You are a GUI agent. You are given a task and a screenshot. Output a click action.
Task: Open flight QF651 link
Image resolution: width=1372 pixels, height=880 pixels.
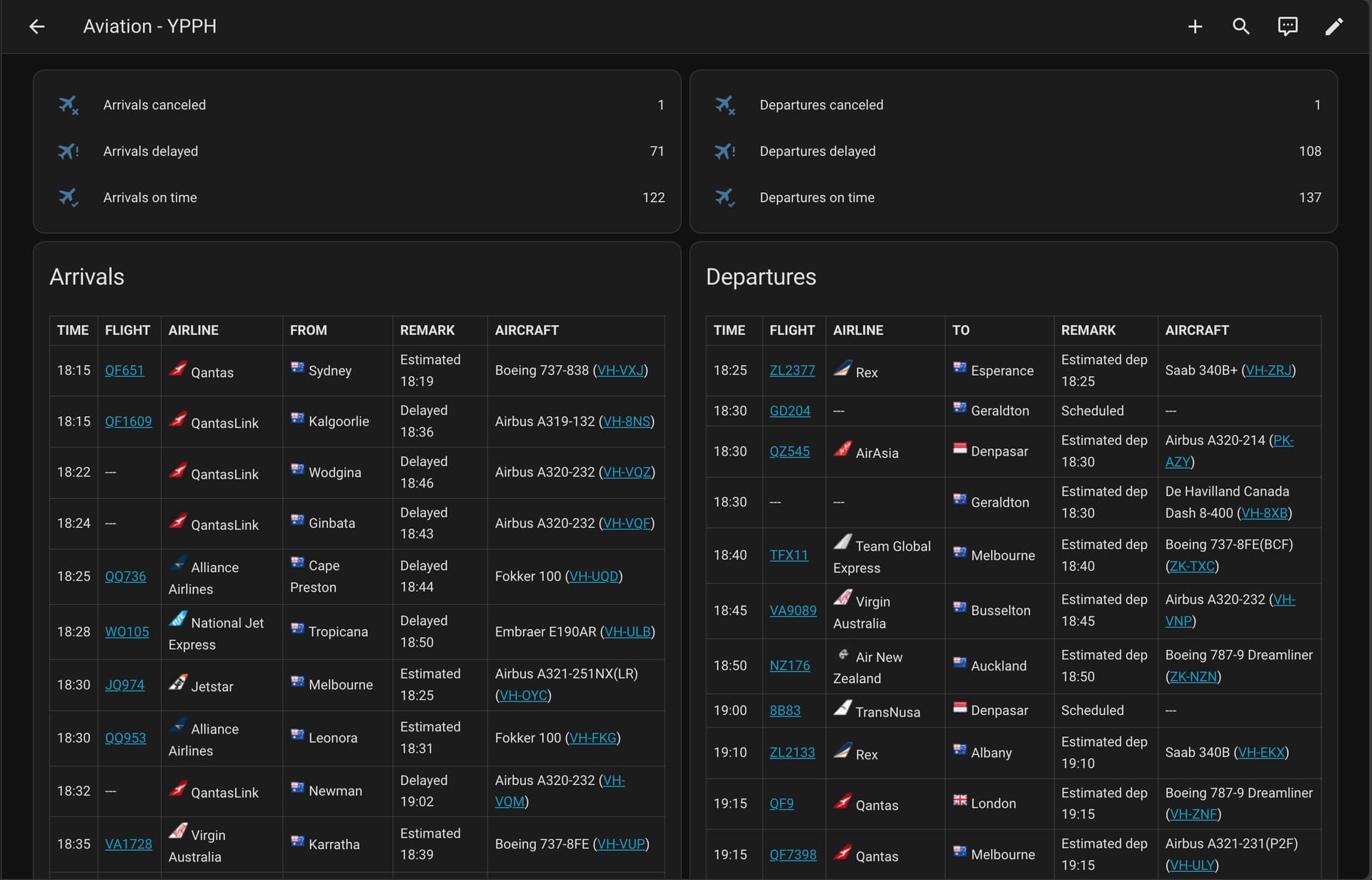(124, 371)
